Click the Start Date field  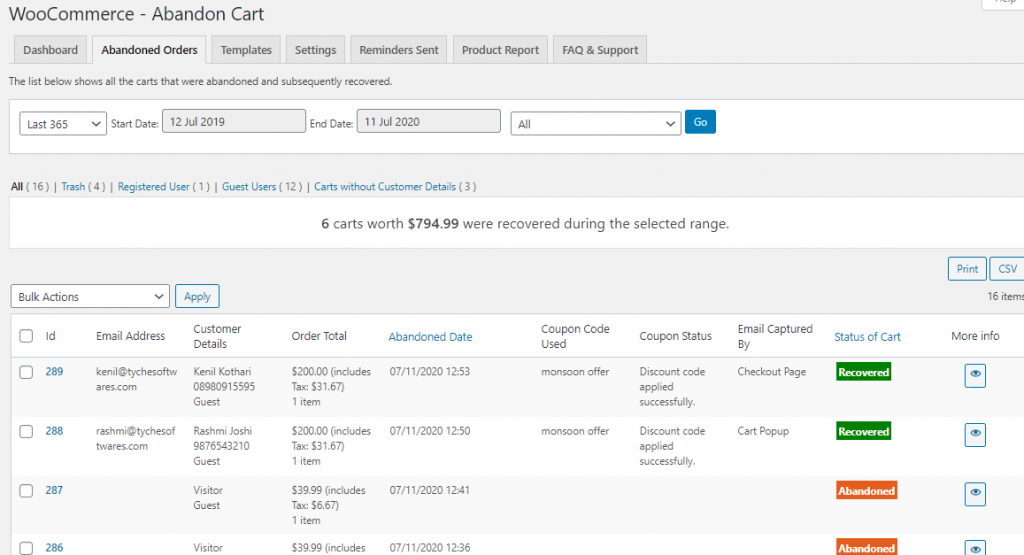tap(234, 121)
